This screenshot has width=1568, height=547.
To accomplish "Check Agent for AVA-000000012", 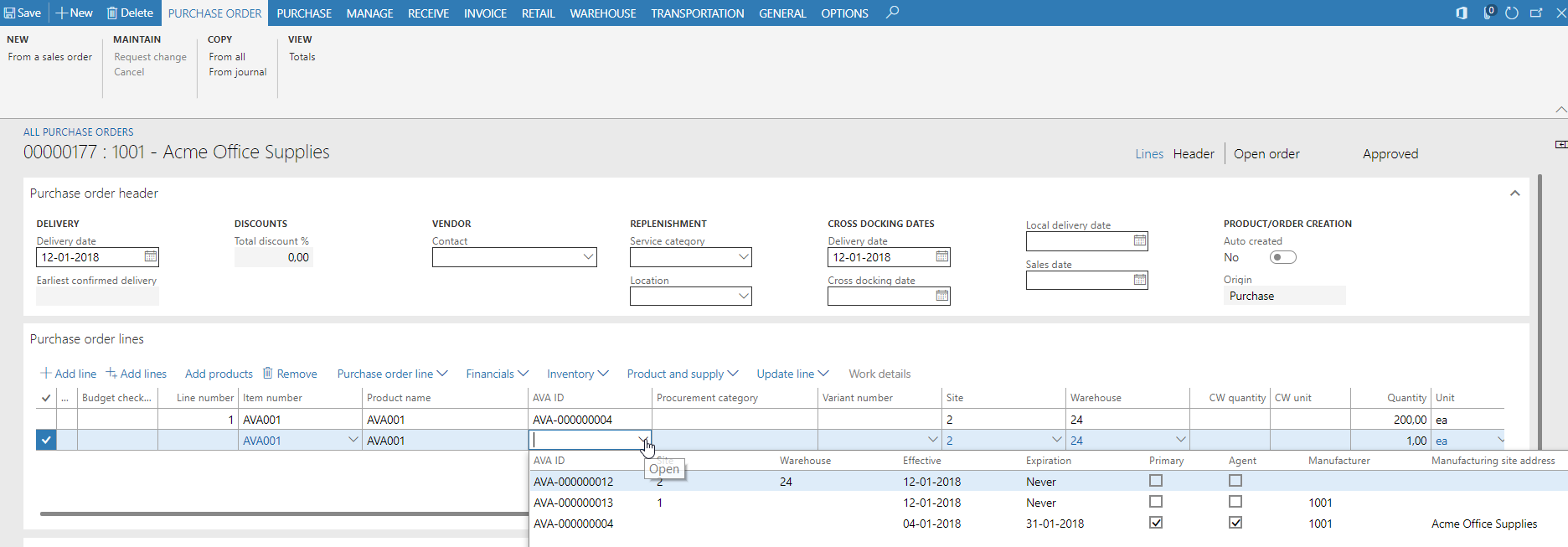I will (1235, 481).
